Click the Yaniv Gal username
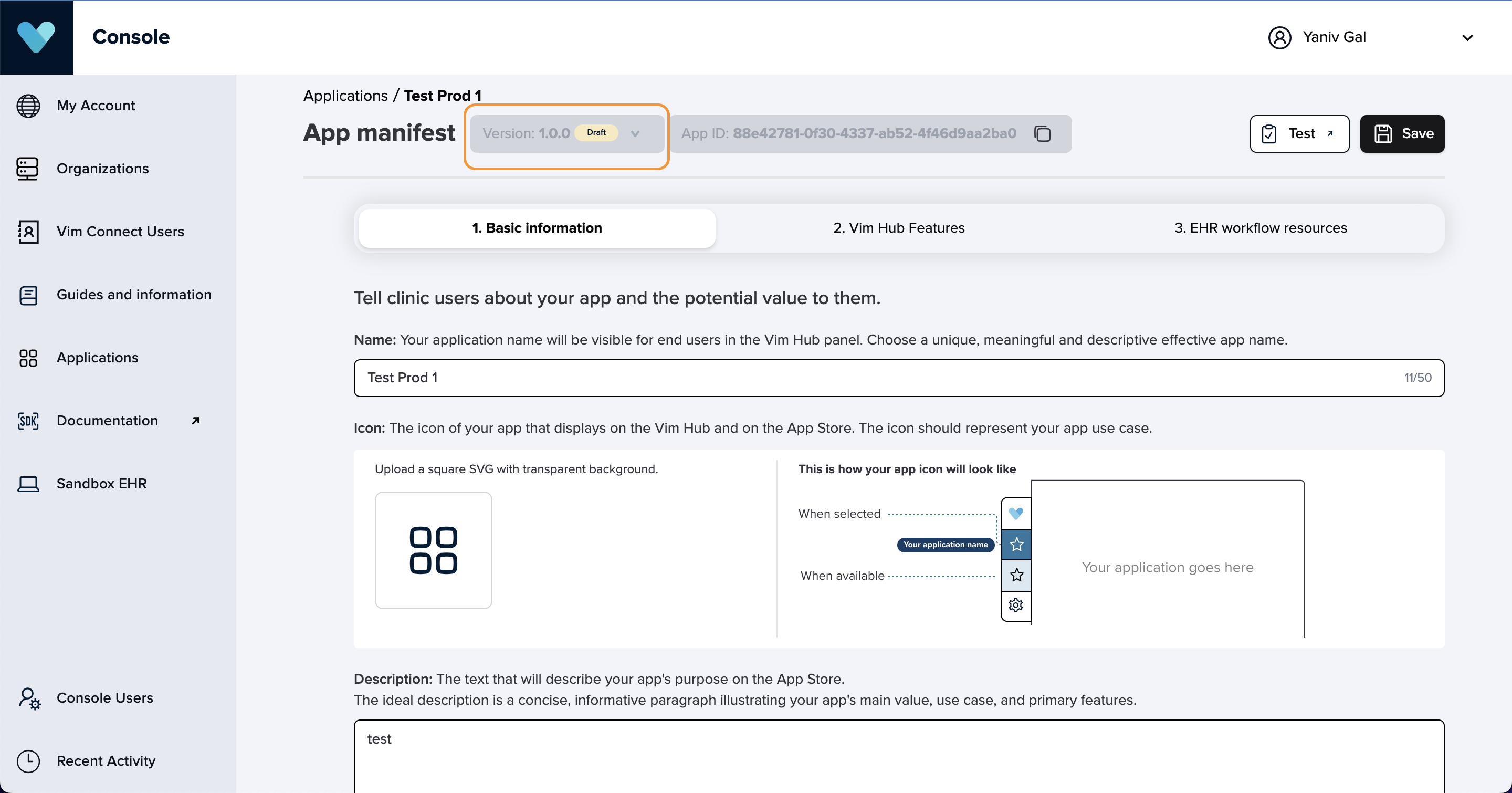This screenshot has height=793, width=1512. [1334, 37]
